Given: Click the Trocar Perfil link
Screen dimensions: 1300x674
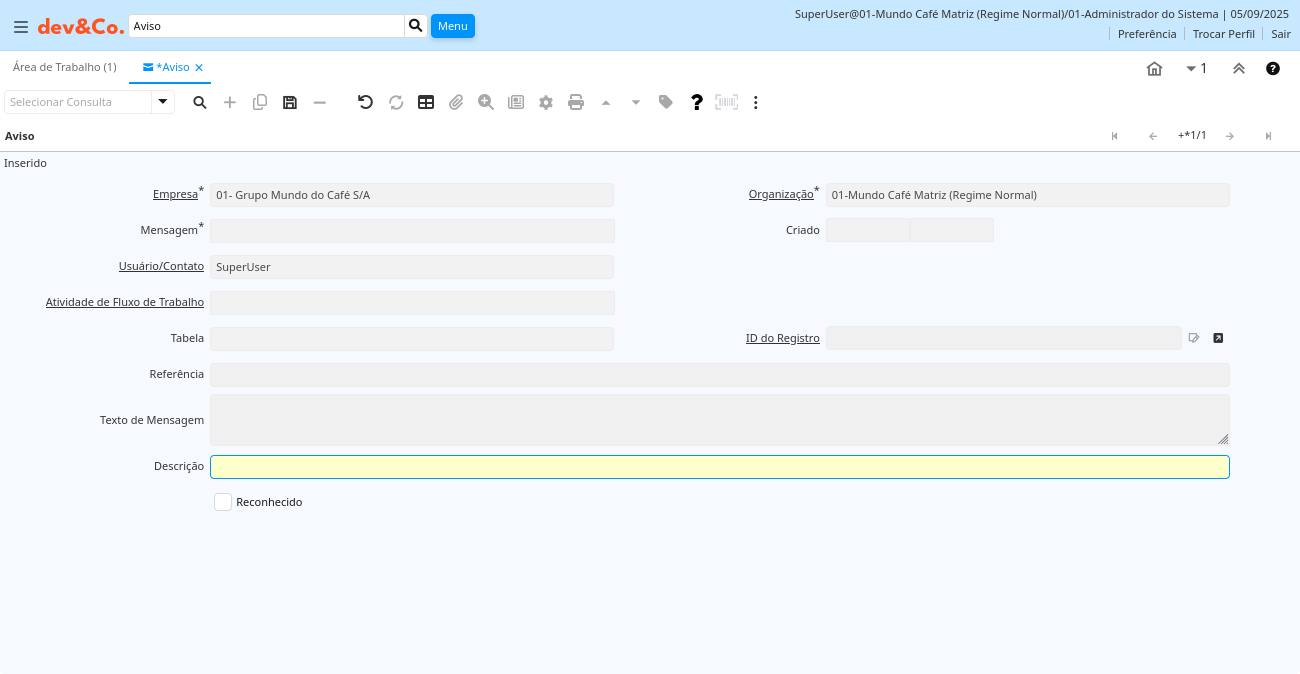Looking at the screenshot, I should (x=1223, y=34).
